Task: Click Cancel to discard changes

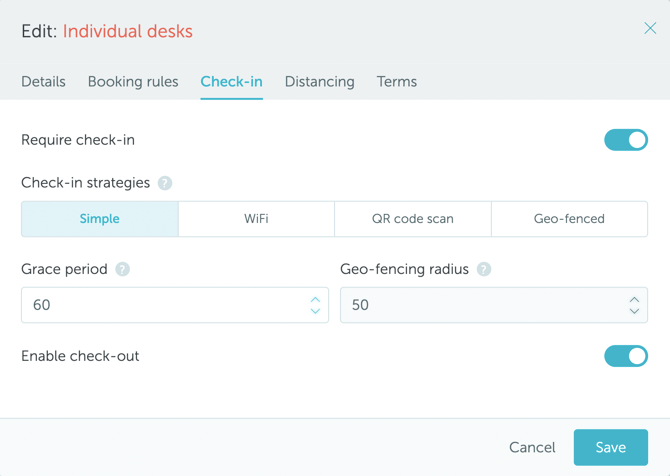Action: 532,447
